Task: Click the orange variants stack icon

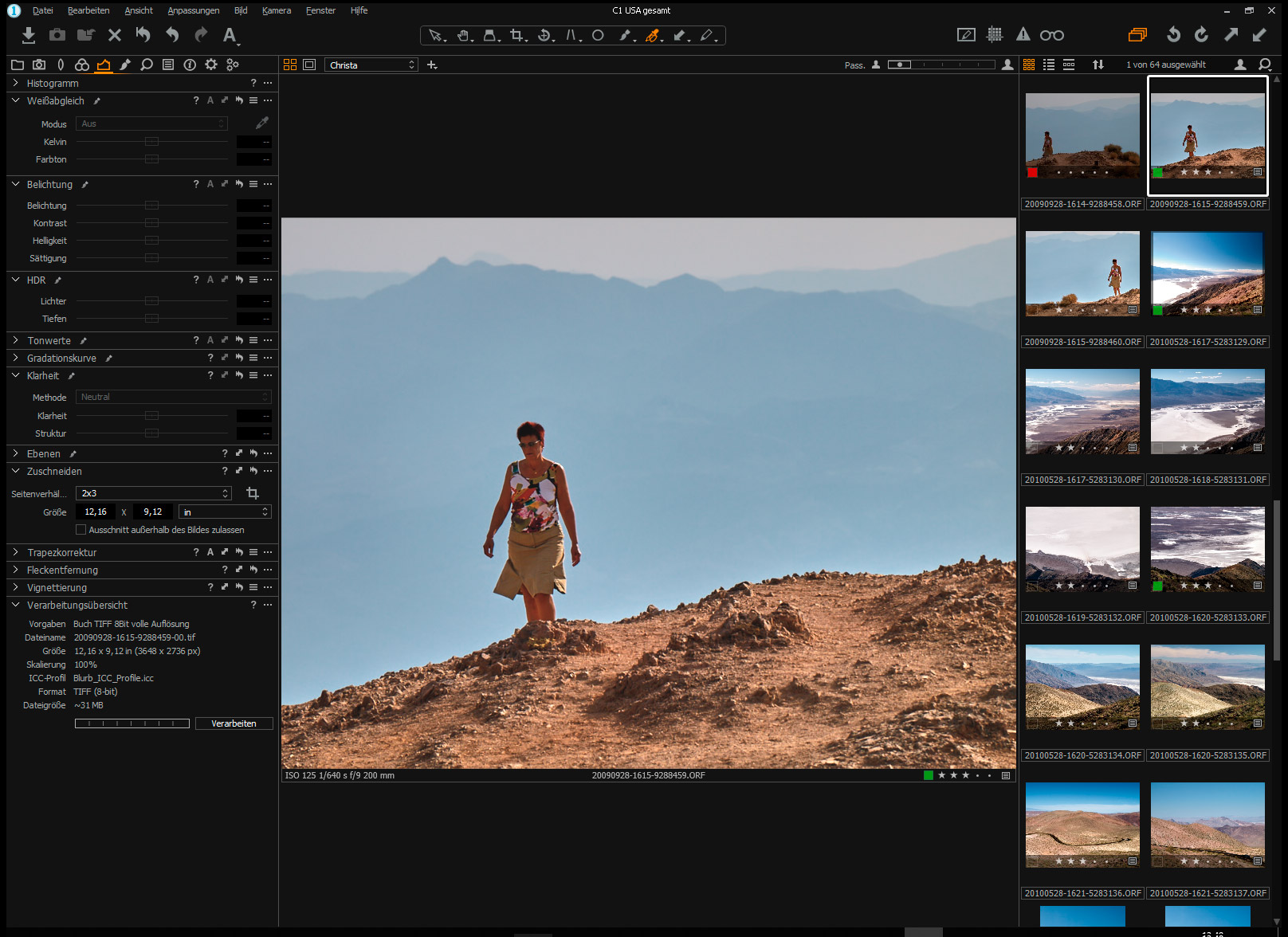Action: (x=1137, y=34)
